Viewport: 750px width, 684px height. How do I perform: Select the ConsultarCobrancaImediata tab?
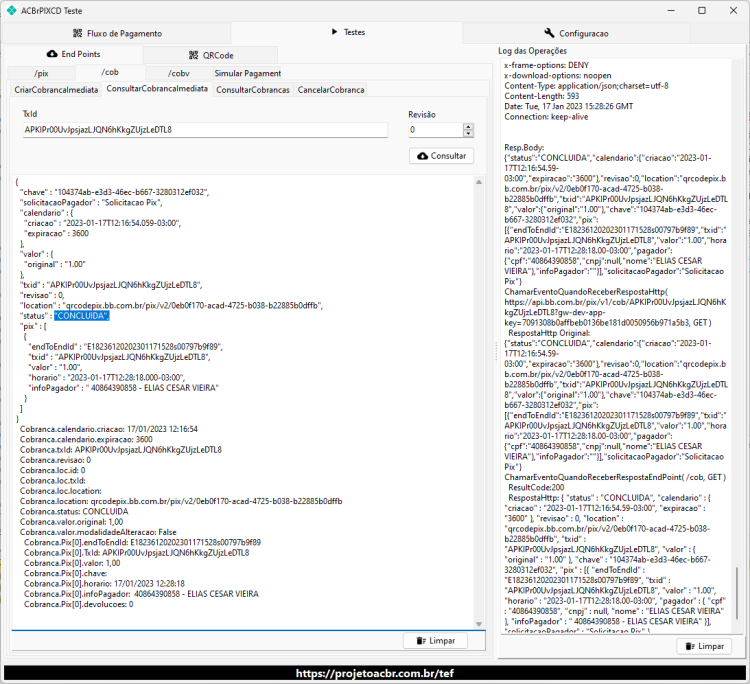[x=157, y=89]
